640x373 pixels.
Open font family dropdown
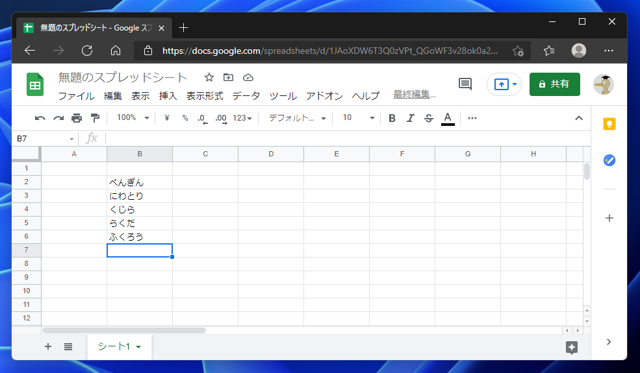297,118
